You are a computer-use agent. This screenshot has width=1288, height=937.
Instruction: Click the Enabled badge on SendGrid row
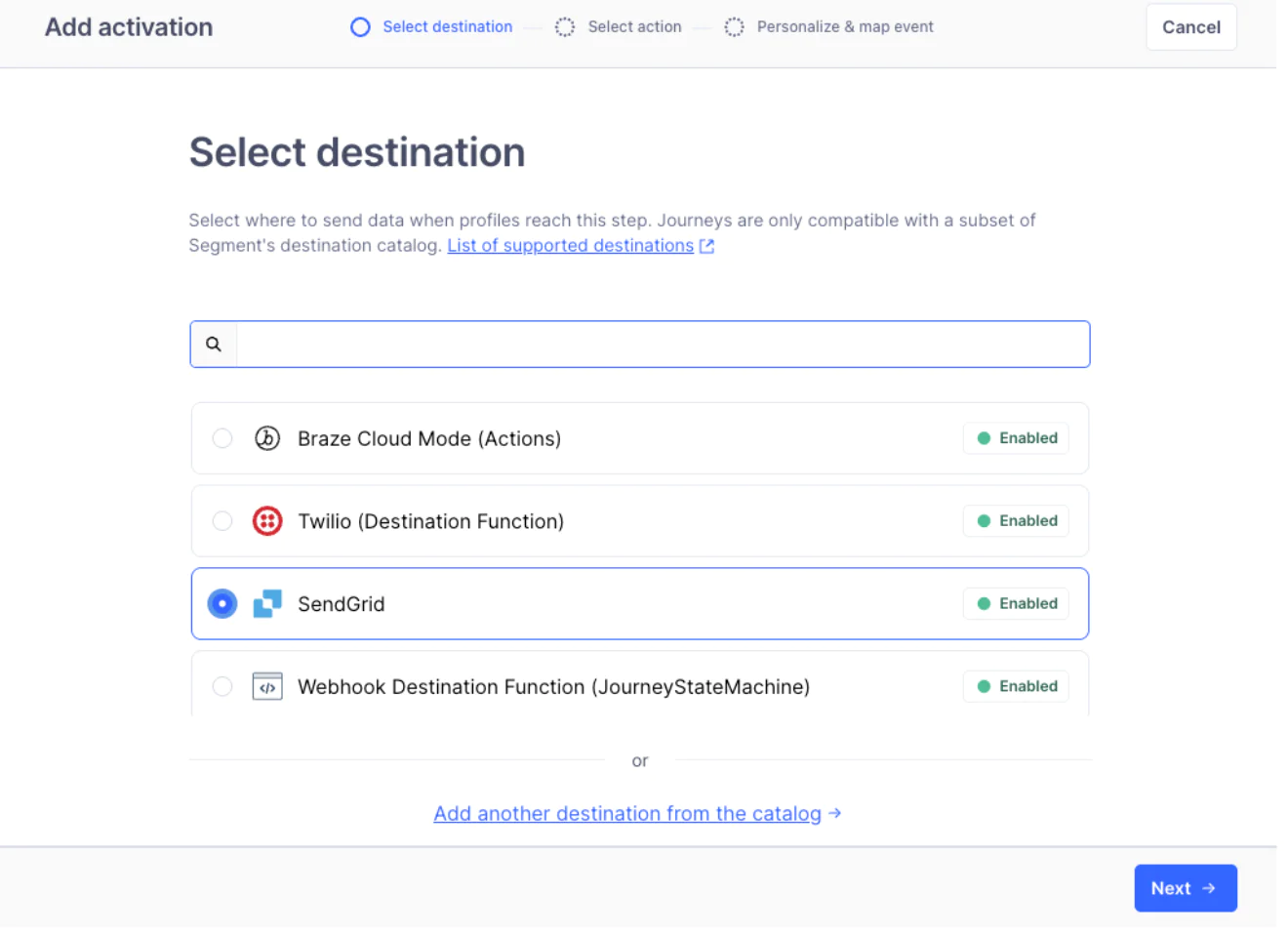pyautogui.click(x=1017, y=604)
